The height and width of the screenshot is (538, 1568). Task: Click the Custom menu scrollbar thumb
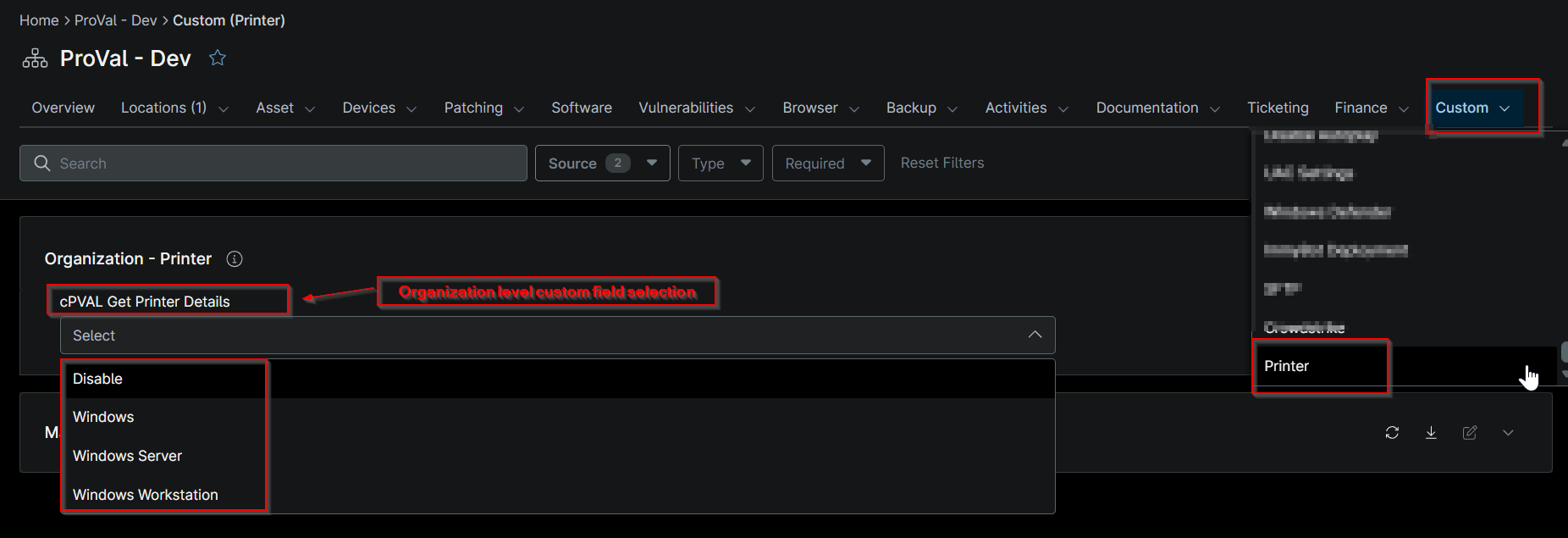(x=1564, y=352)
